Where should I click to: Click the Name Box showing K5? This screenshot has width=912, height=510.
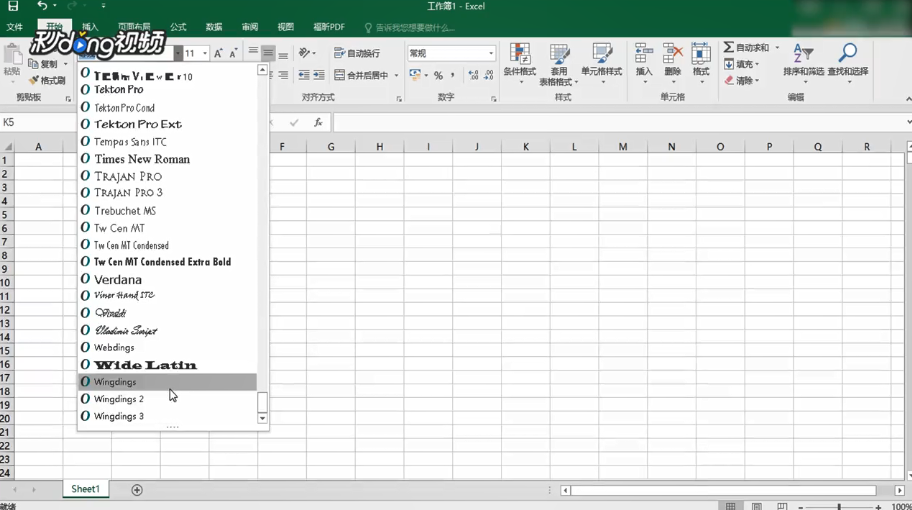(x=38, y=122)
